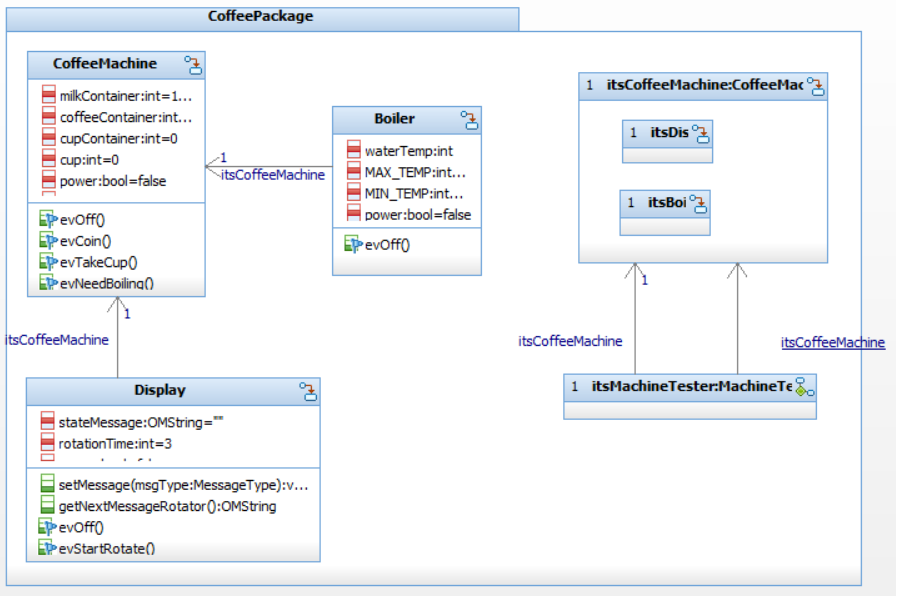900x602 pixels.
Task: Click the itsCoffeeMachine object corner icon
Action: tap(816, 86)
